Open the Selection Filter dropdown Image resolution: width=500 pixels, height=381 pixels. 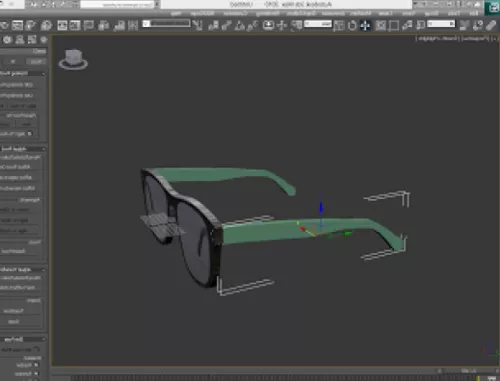441,24
